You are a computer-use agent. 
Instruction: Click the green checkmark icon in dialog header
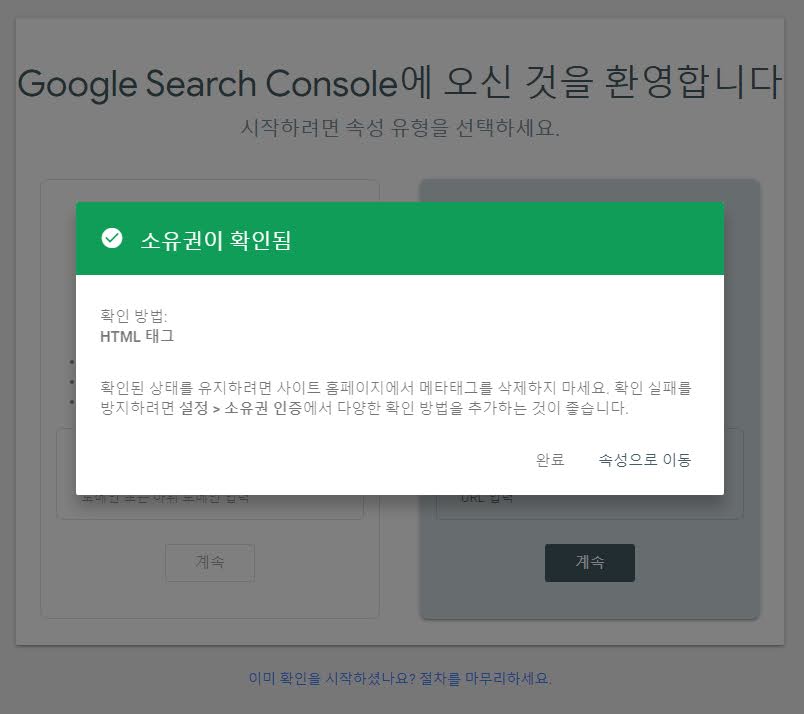(112, 238)
